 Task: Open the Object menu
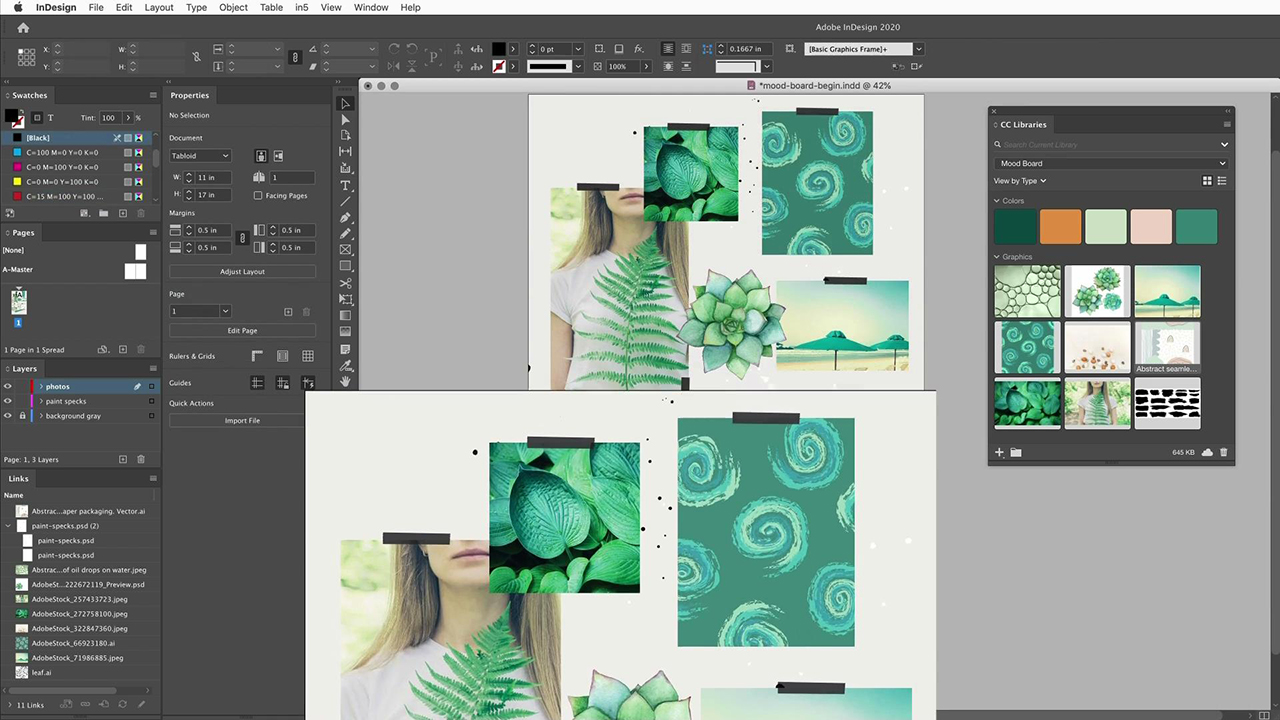point(233,7)
